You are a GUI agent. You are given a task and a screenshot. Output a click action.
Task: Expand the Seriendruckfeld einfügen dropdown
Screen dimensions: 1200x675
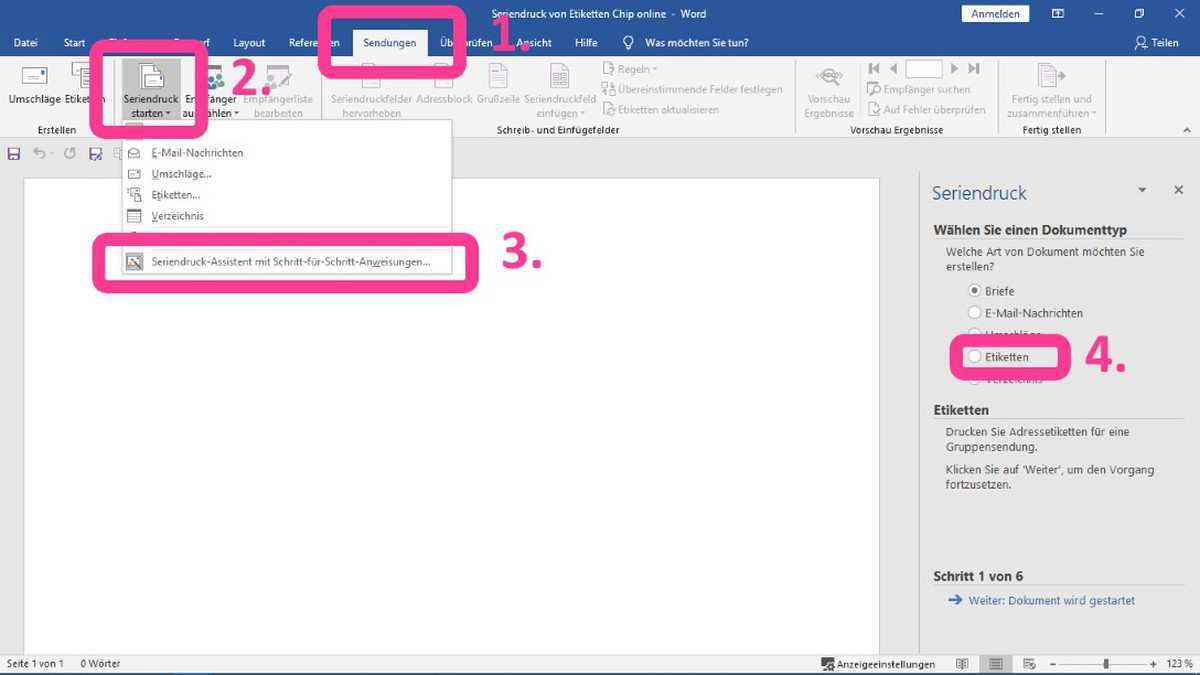point(560,113)
